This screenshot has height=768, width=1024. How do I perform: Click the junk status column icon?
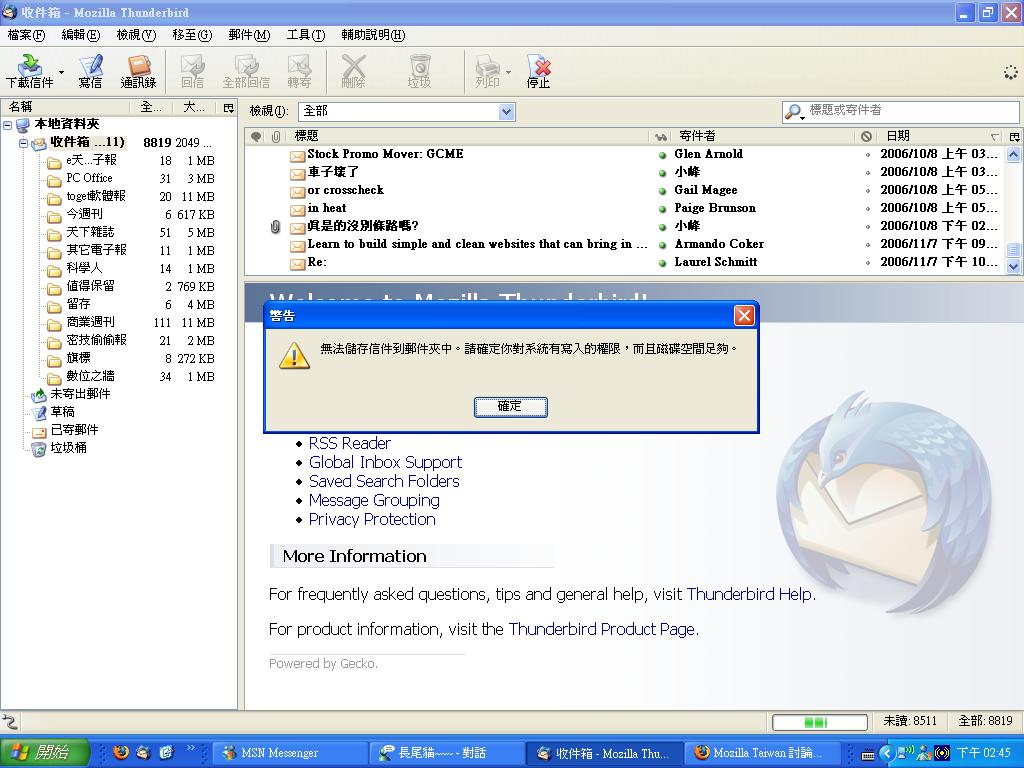pyautogui.click(x=866, y=136)
